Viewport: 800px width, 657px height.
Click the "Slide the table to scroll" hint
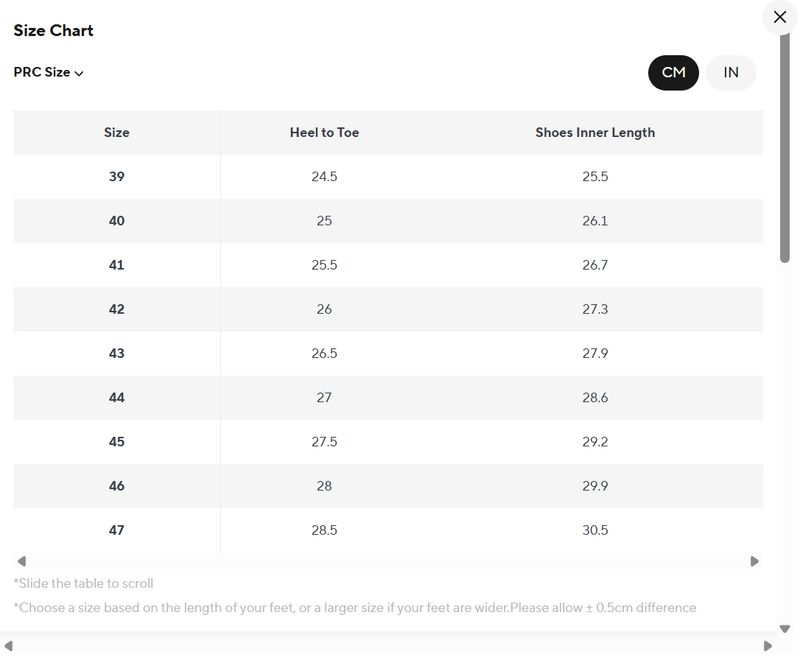[x=83, y=583]
